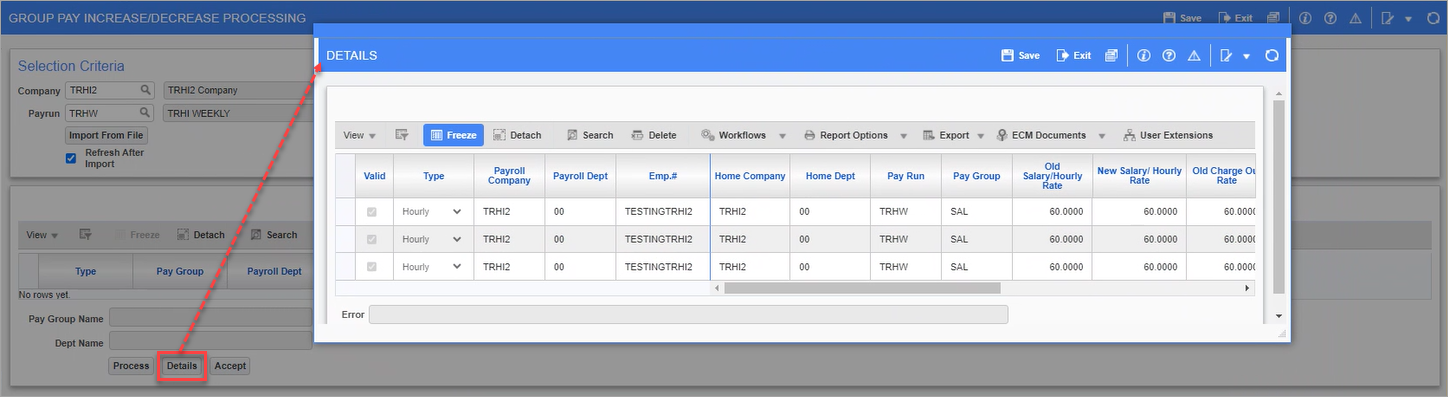
Task: Click the right arrow of the Details horizontal scrollbar
Action: tap(1247, 288)
